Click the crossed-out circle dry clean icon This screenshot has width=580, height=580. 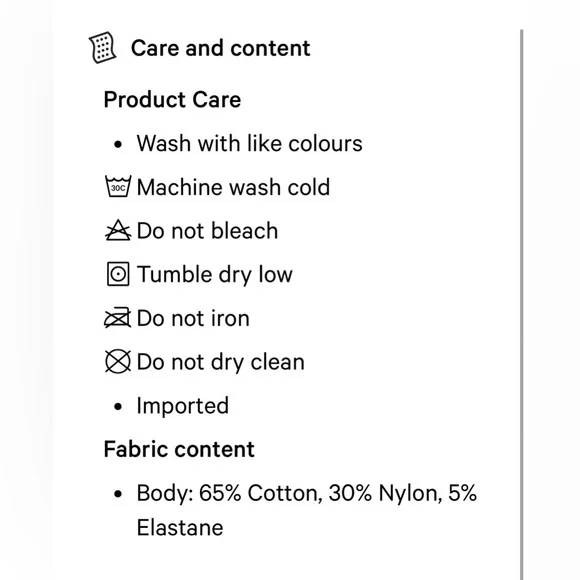[x=118, y=361]
